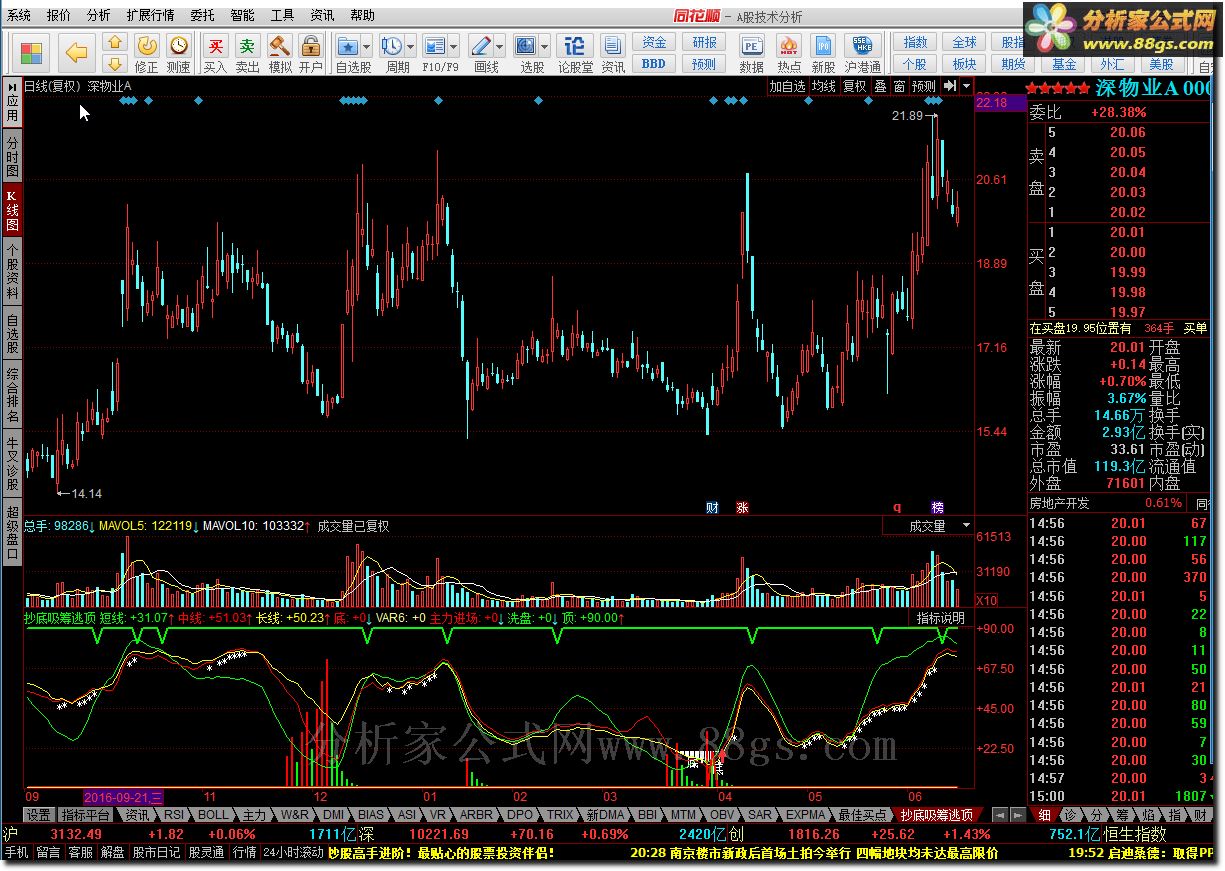Click the 资金 button
The width and height of the screenshot is (1225, 871).
tap(654, 43)
